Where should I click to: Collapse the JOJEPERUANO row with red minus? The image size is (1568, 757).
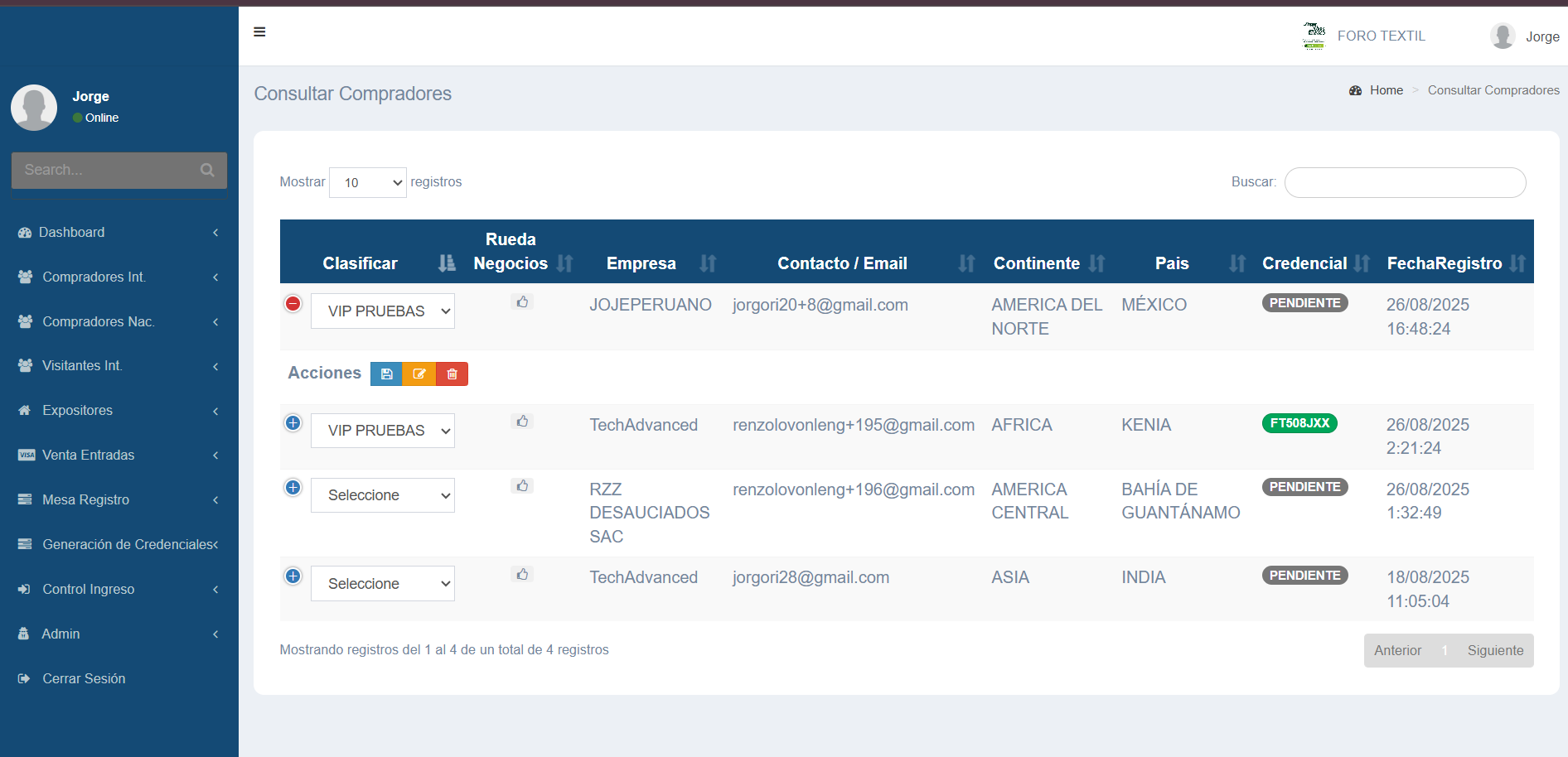293,304
